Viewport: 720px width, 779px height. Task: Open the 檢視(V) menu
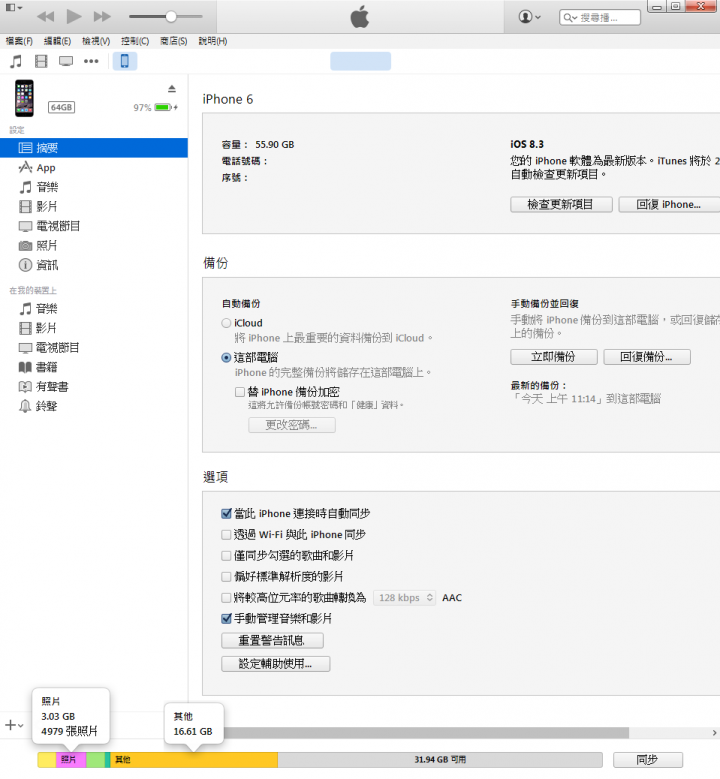click(96, 41)
